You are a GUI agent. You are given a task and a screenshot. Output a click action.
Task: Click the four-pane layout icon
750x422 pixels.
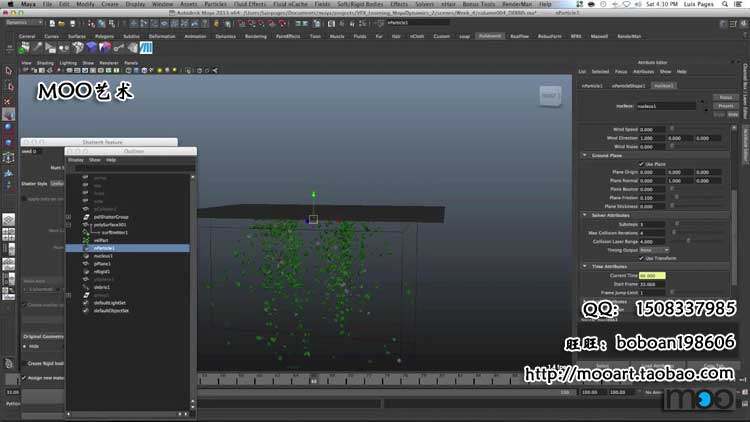[9, 234]
